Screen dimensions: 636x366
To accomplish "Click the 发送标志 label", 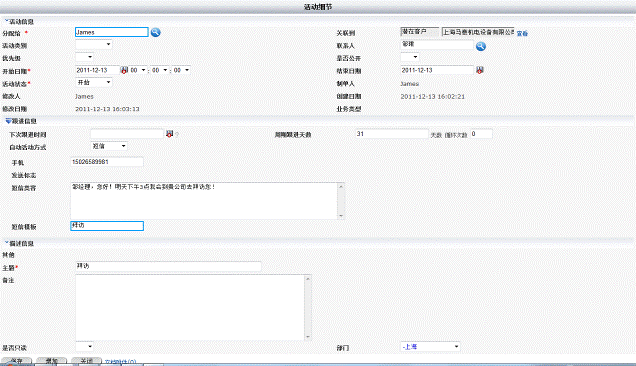I will (x=24, y=175).
